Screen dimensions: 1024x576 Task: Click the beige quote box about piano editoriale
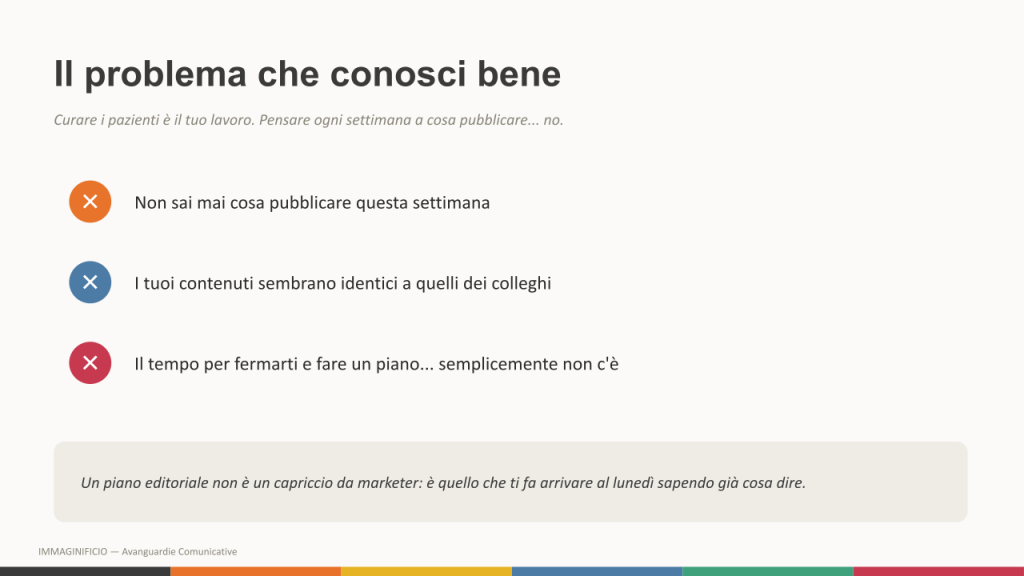tap(510, 482)
